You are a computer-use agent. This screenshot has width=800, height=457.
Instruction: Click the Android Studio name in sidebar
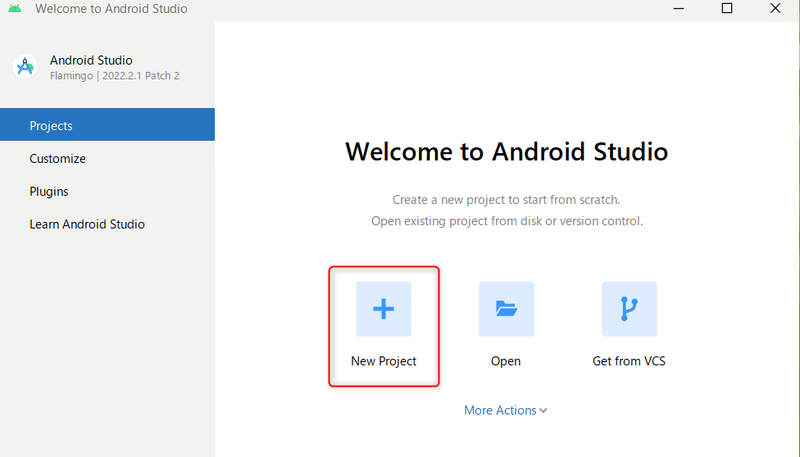point(91,60)
